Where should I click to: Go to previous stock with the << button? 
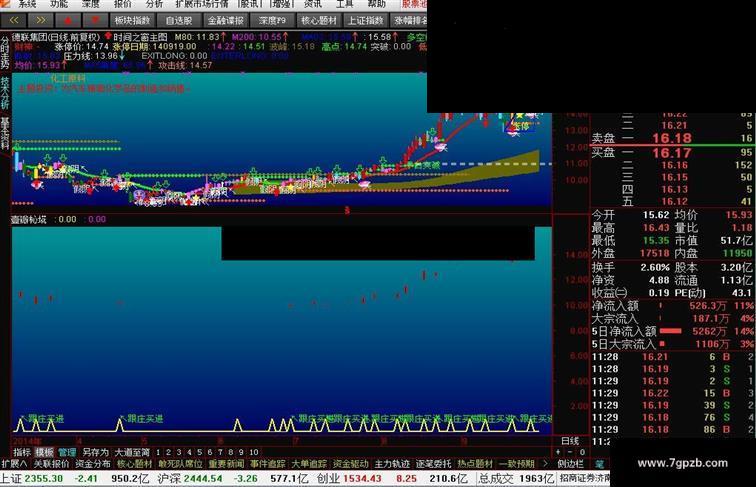pyautogui.click(x=14, y=20)
